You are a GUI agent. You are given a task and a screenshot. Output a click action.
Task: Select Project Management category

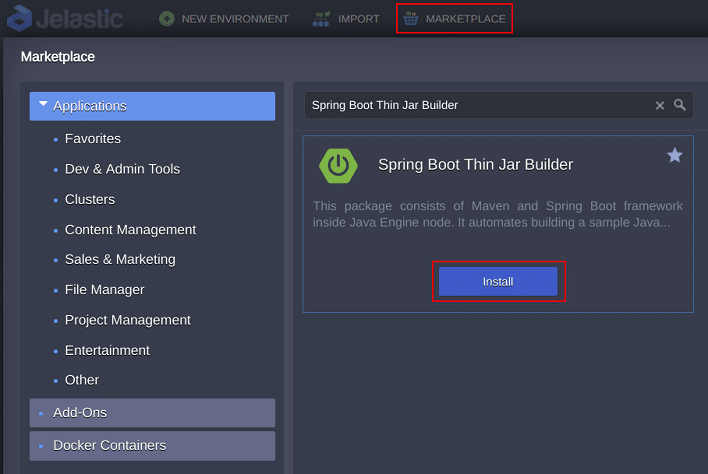coord(128,320)
